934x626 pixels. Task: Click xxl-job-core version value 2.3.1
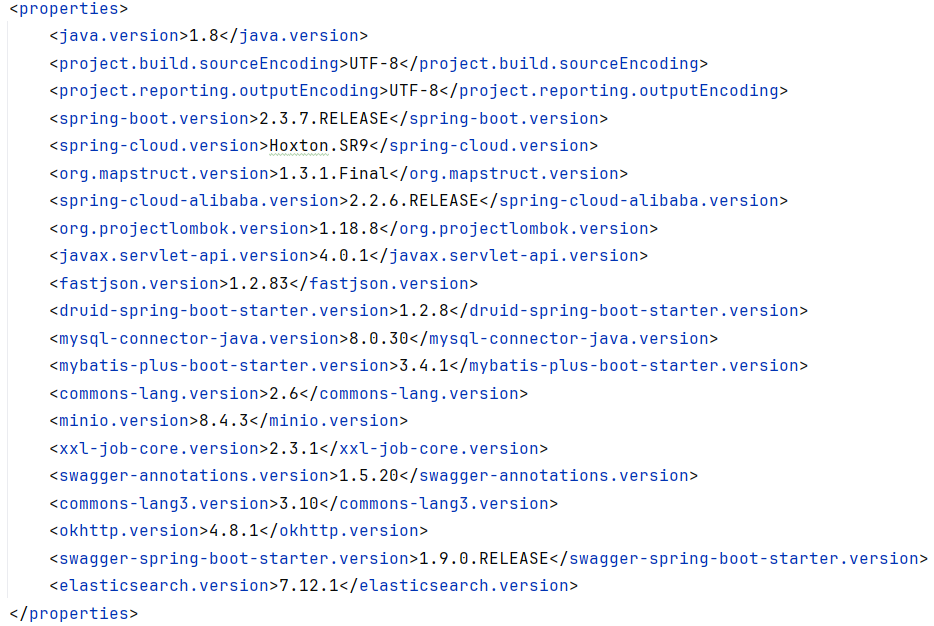click(x=294, y=449)
